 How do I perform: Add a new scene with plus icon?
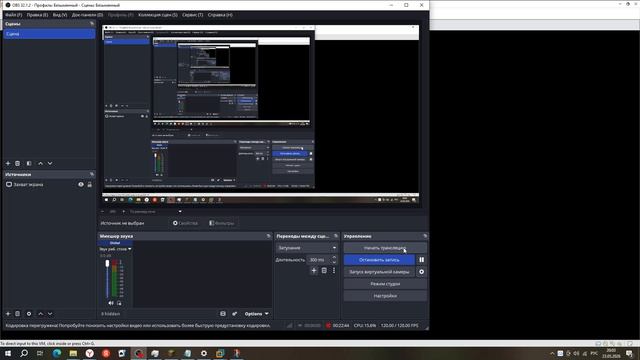click(x=8, y=163)
